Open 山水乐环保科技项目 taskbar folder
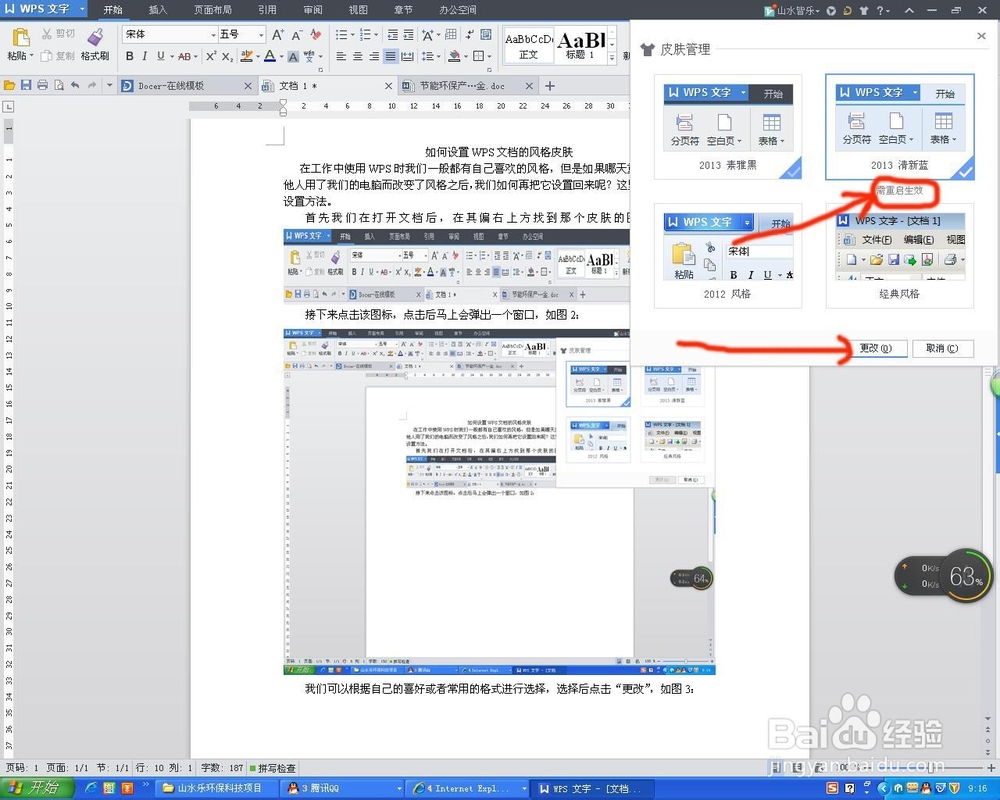 point(216,789)
